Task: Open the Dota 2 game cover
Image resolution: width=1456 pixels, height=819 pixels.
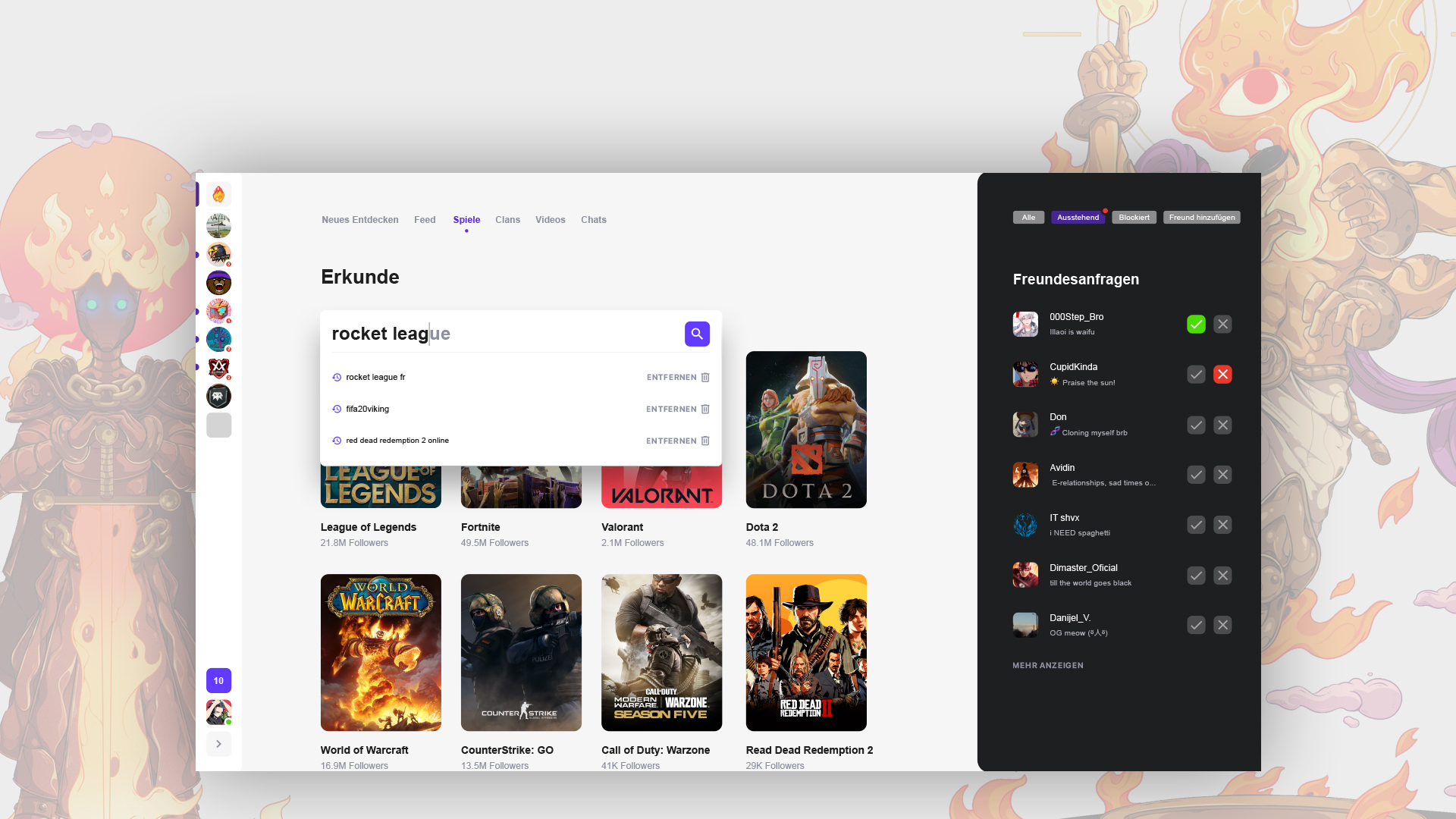Action: tap(806, 429)
